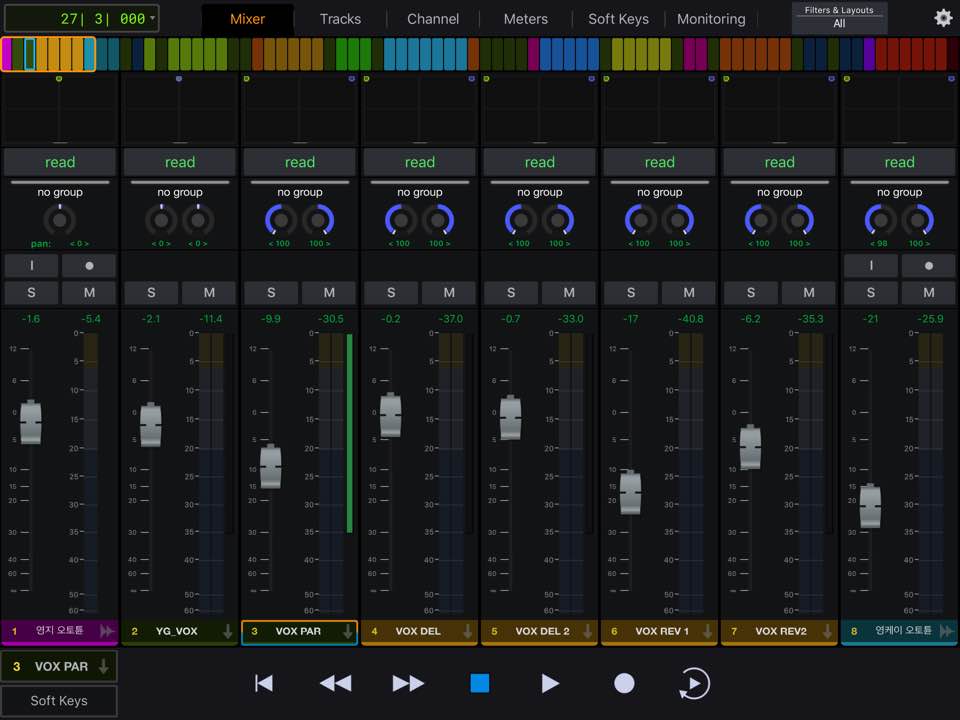Click left pan knob on VOX REV 1
Screen dimensions: 960x720
(x=640, y=220)
